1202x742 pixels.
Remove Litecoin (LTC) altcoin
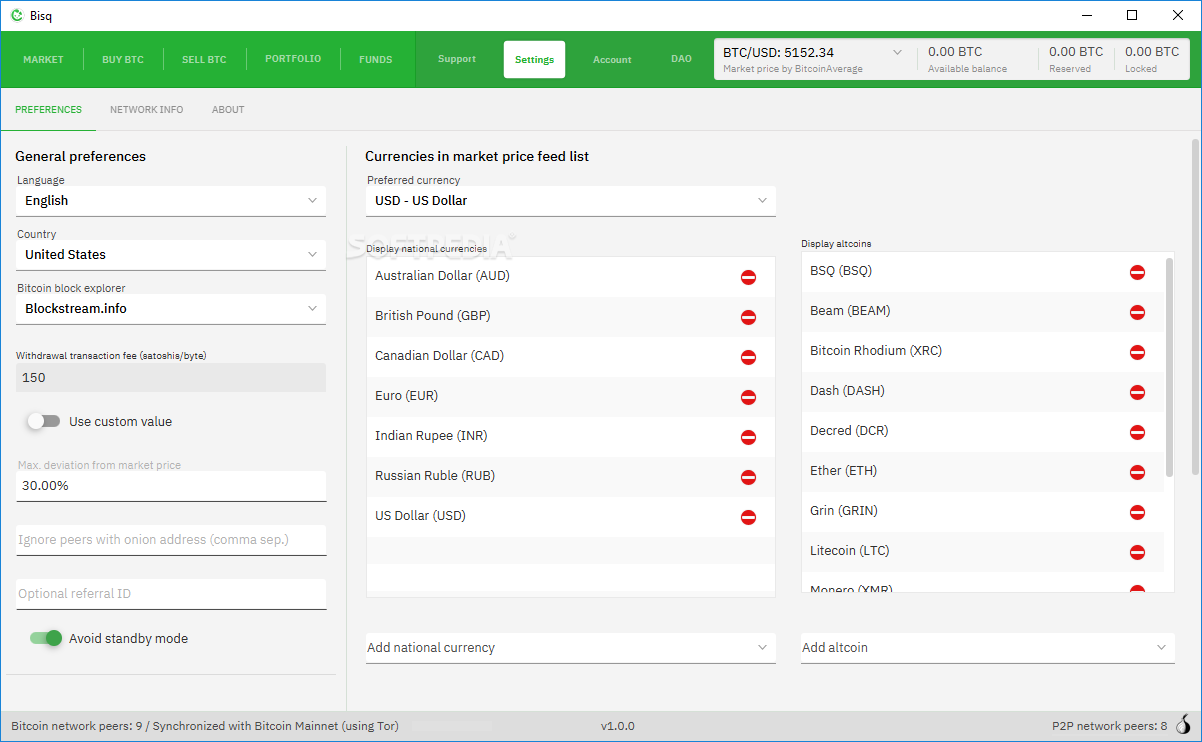point(1137,552)
